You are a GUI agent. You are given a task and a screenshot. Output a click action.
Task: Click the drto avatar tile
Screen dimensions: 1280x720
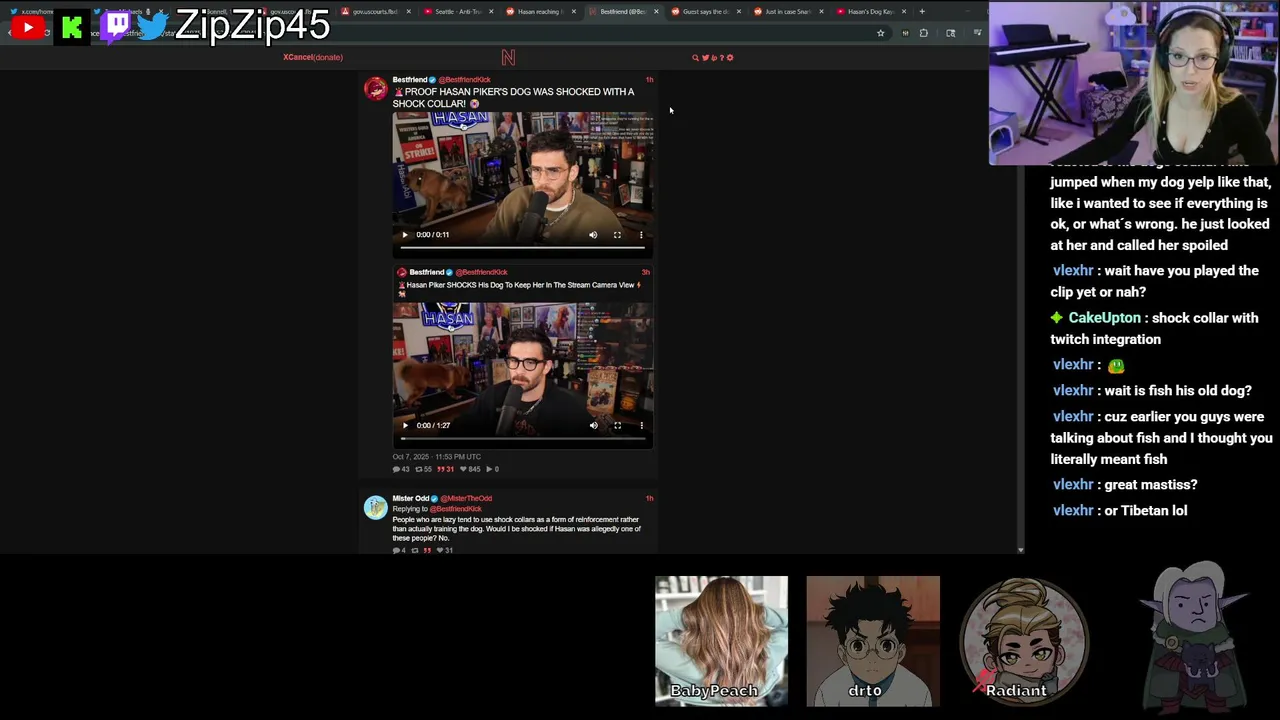[x=873, y=641]
